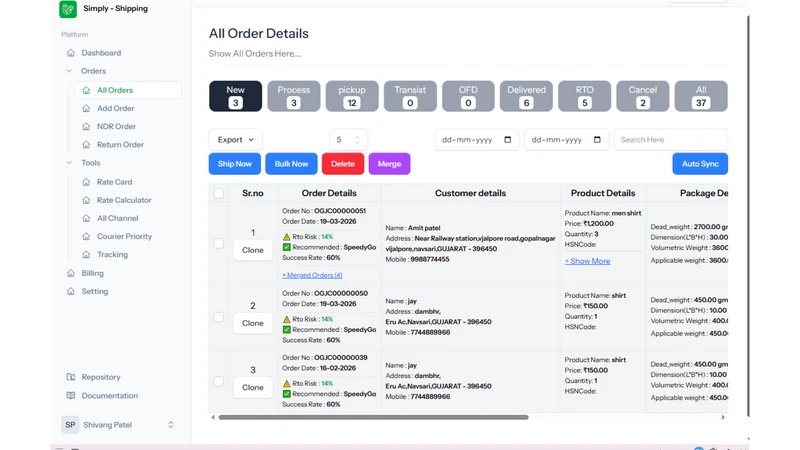Select the Delivered orders tab
800x450 pixels.
coord(526,96)
